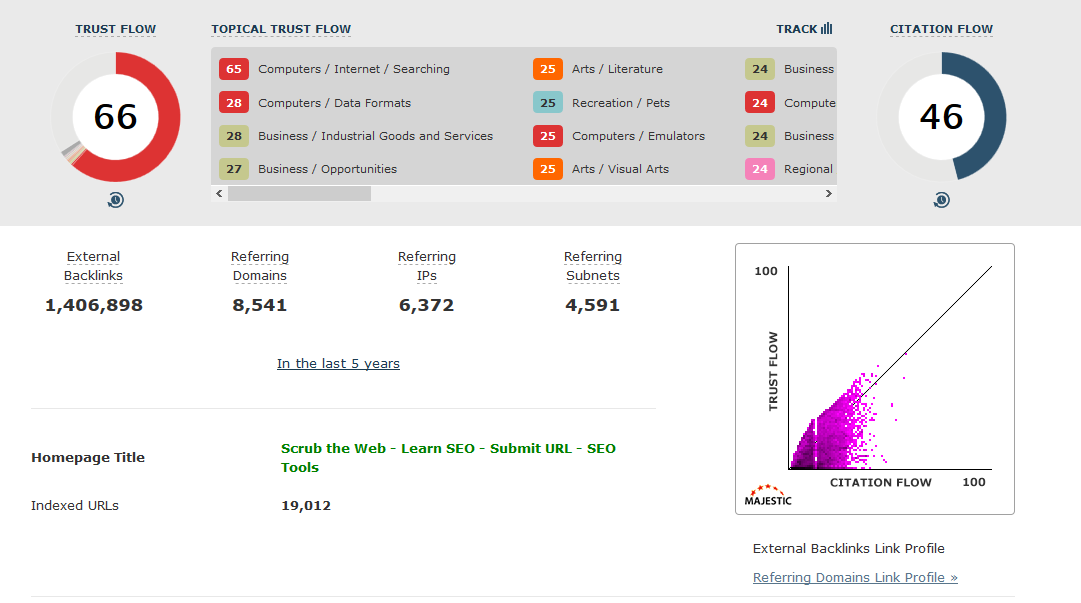Select the red 28 badge for Data Formats
The height and width of the screenshot is (603, 1081).
tap(234, 103)
